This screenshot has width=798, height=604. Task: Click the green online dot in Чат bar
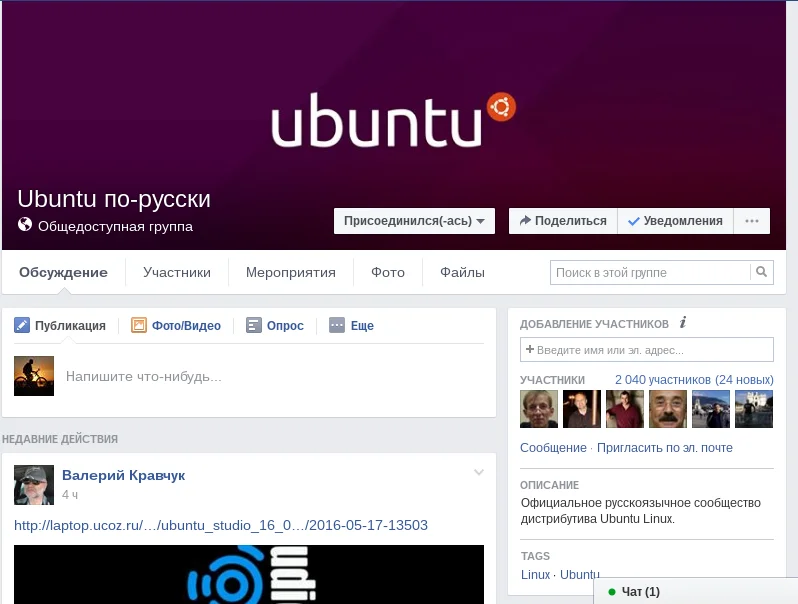pos(612,592)
